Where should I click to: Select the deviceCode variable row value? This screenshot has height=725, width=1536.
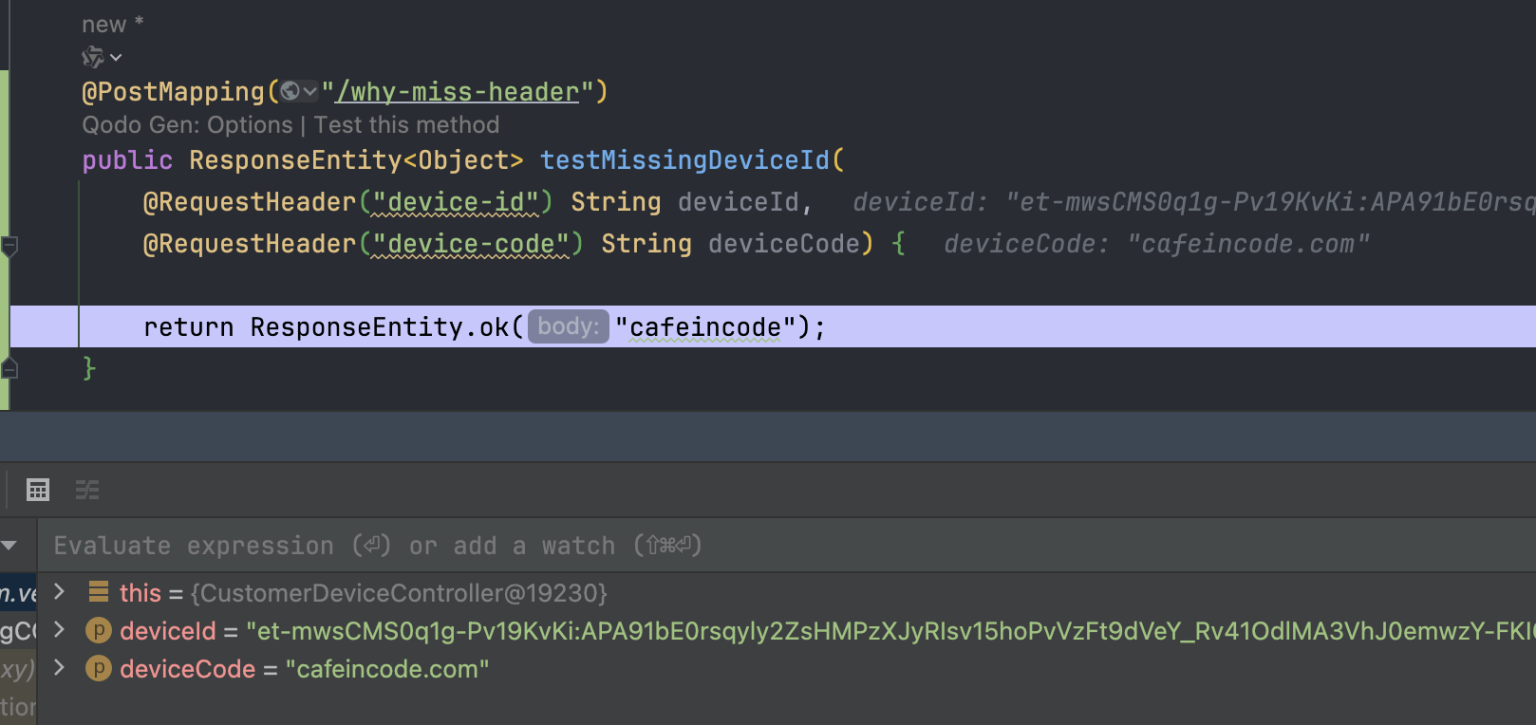pos(387,669)
